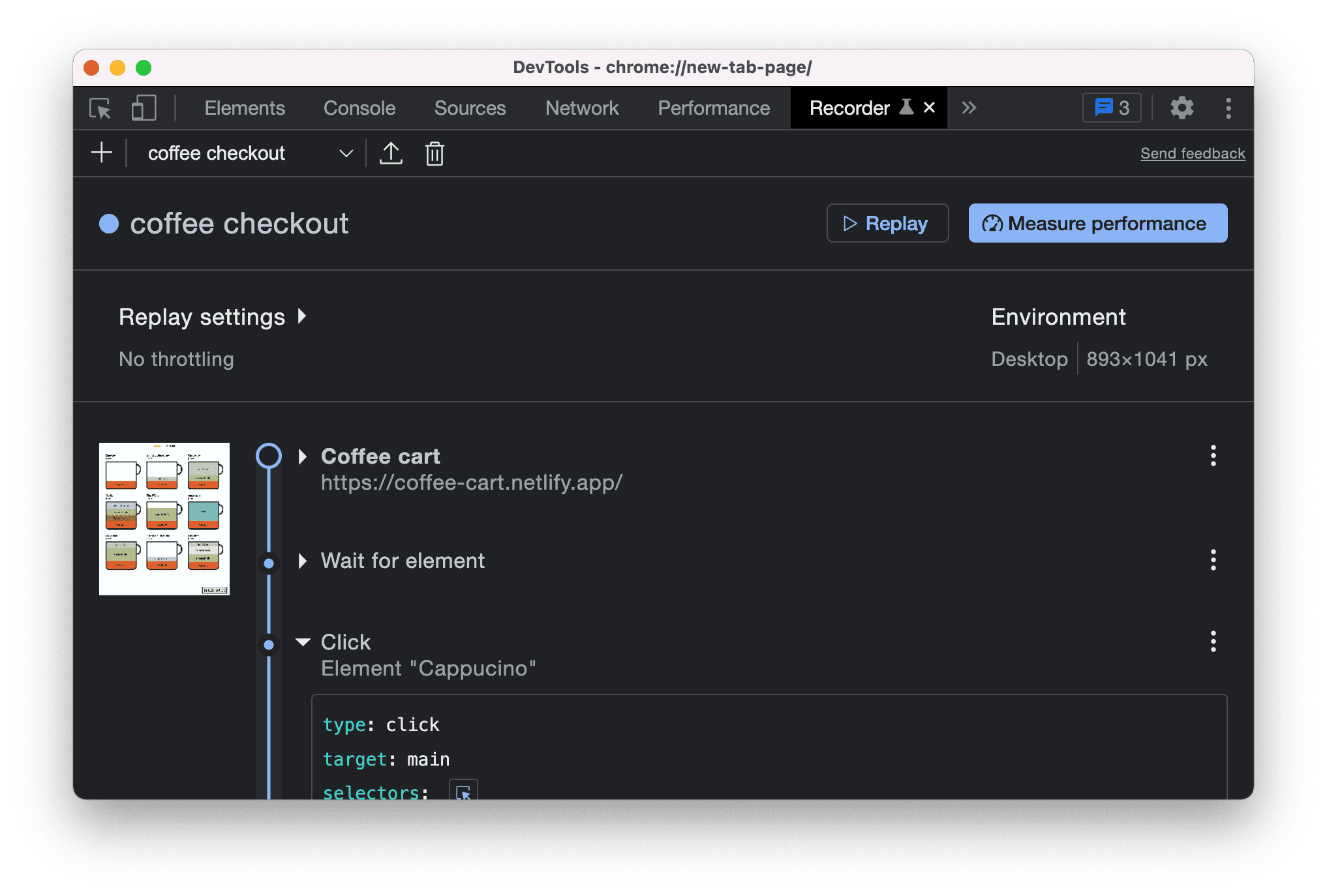Viewport: 1327px width, 896px height.
Task: Click Measure performance button
Action: [x=1098, y=222]
